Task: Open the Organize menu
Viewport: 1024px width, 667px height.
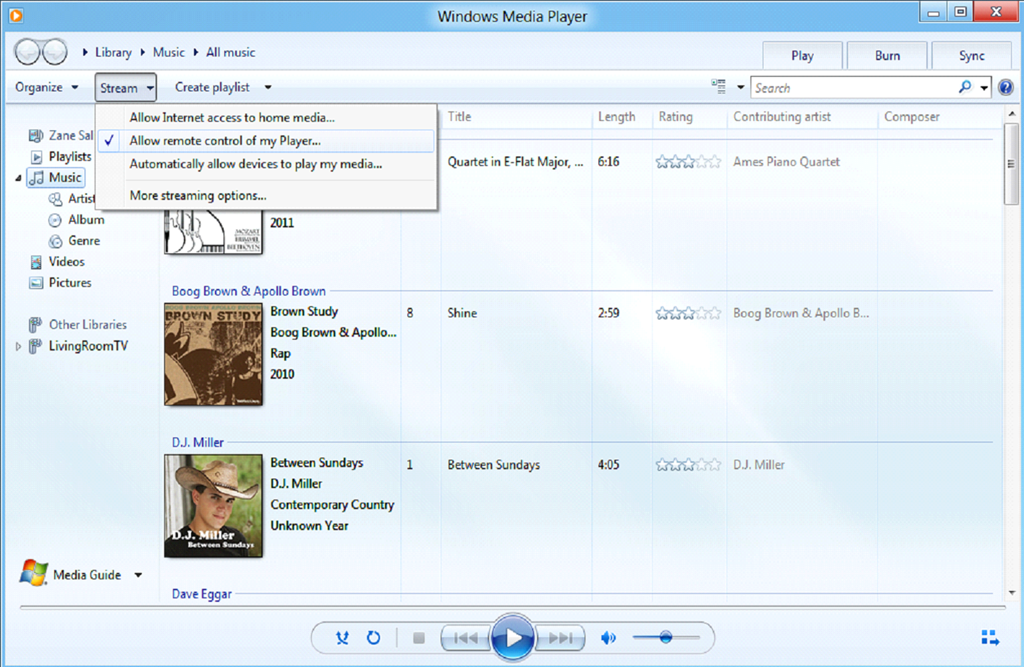Action: click(46, 87)
